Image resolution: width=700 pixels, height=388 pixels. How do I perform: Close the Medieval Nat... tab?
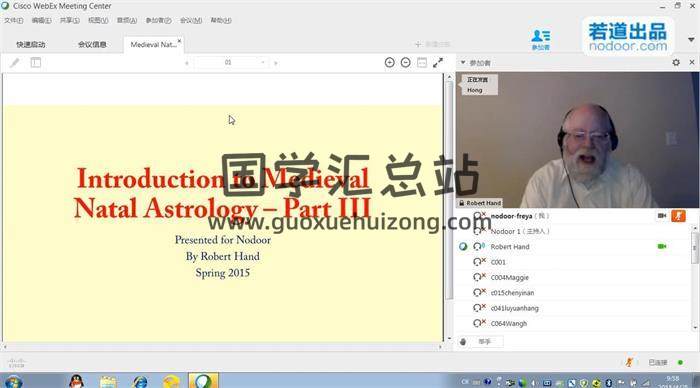179,41
